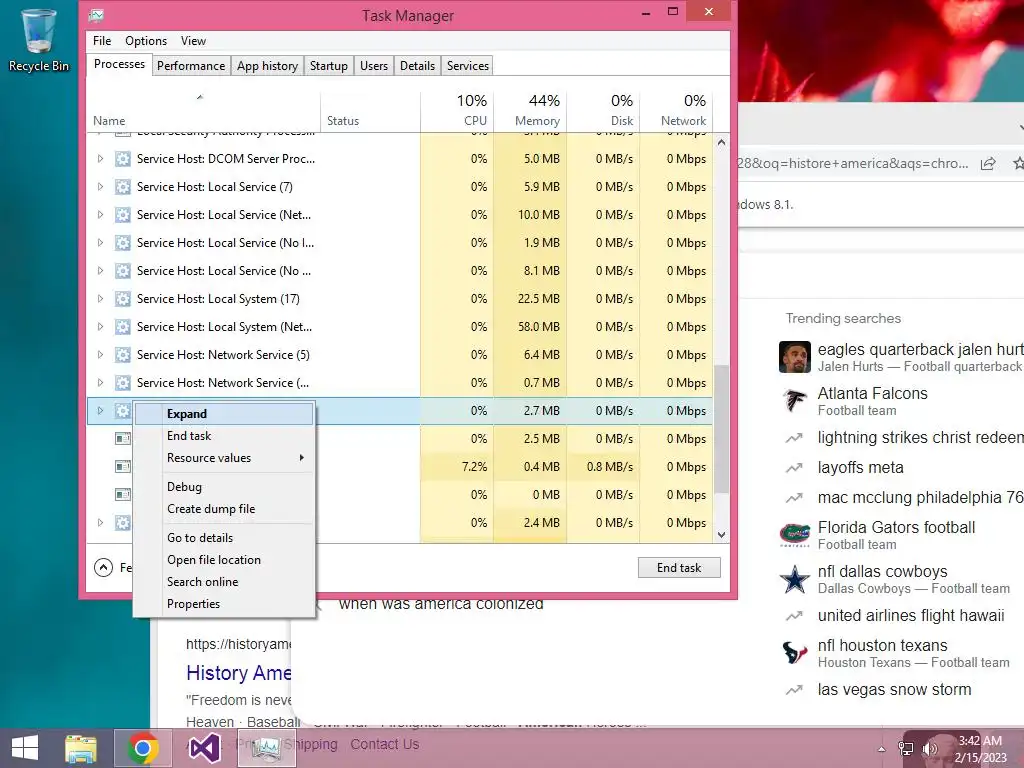Open the Options menu
Image resolution: width=1024 pixels, height=768 pixels.
(146, 40)
